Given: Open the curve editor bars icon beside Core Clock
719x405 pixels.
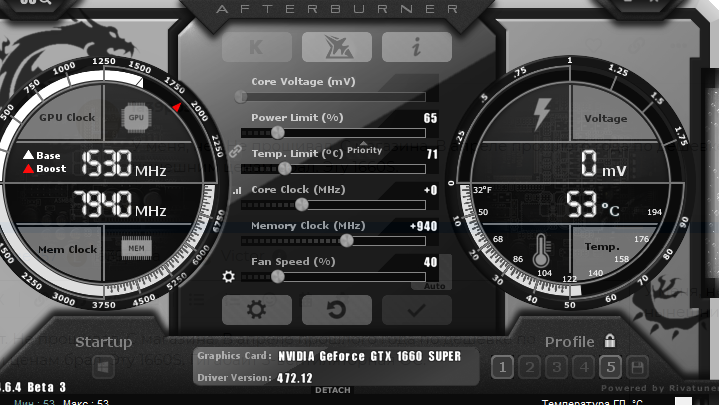Looking at the screenshot, I should click(x=237, y=190).
